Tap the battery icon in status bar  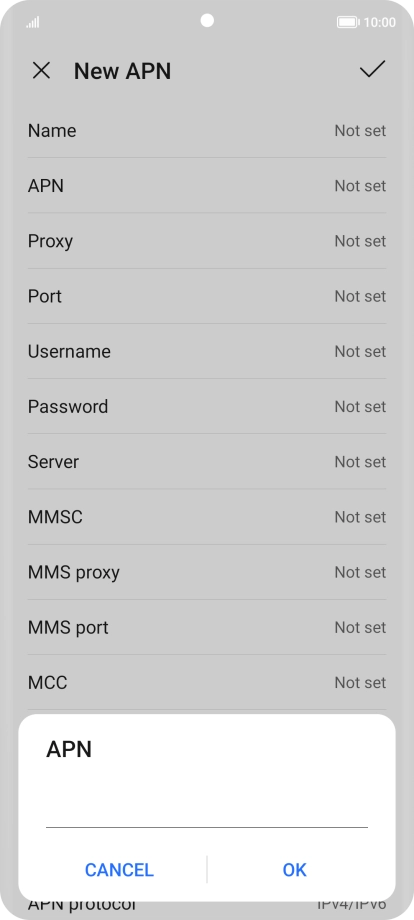(x=348, y=22)
